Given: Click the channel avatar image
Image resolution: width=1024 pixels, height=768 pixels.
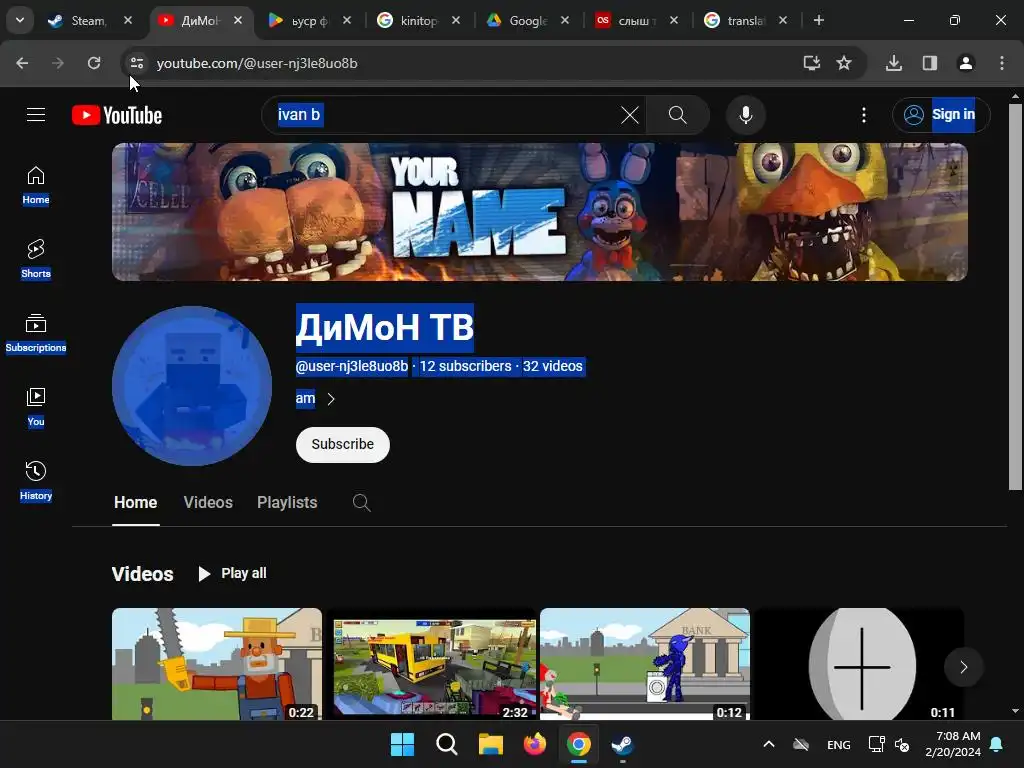Looking at the screenshot, I should (x=192, y=386).
